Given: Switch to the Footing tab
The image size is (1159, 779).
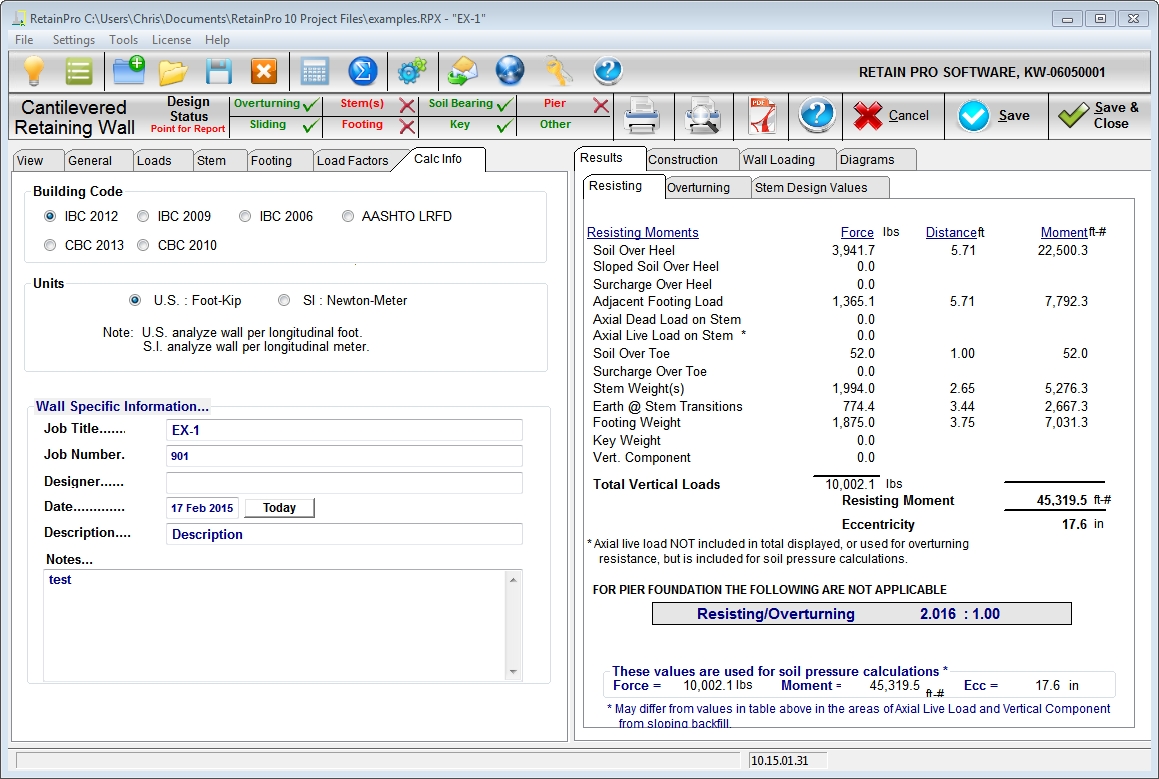Looking at the screenshot, I should (271, 161).
